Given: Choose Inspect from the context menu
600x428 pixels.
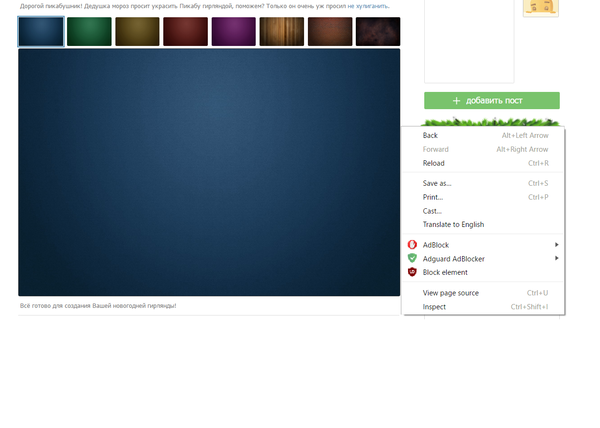Looking at the screenshot, I should (x=435, y=307).
